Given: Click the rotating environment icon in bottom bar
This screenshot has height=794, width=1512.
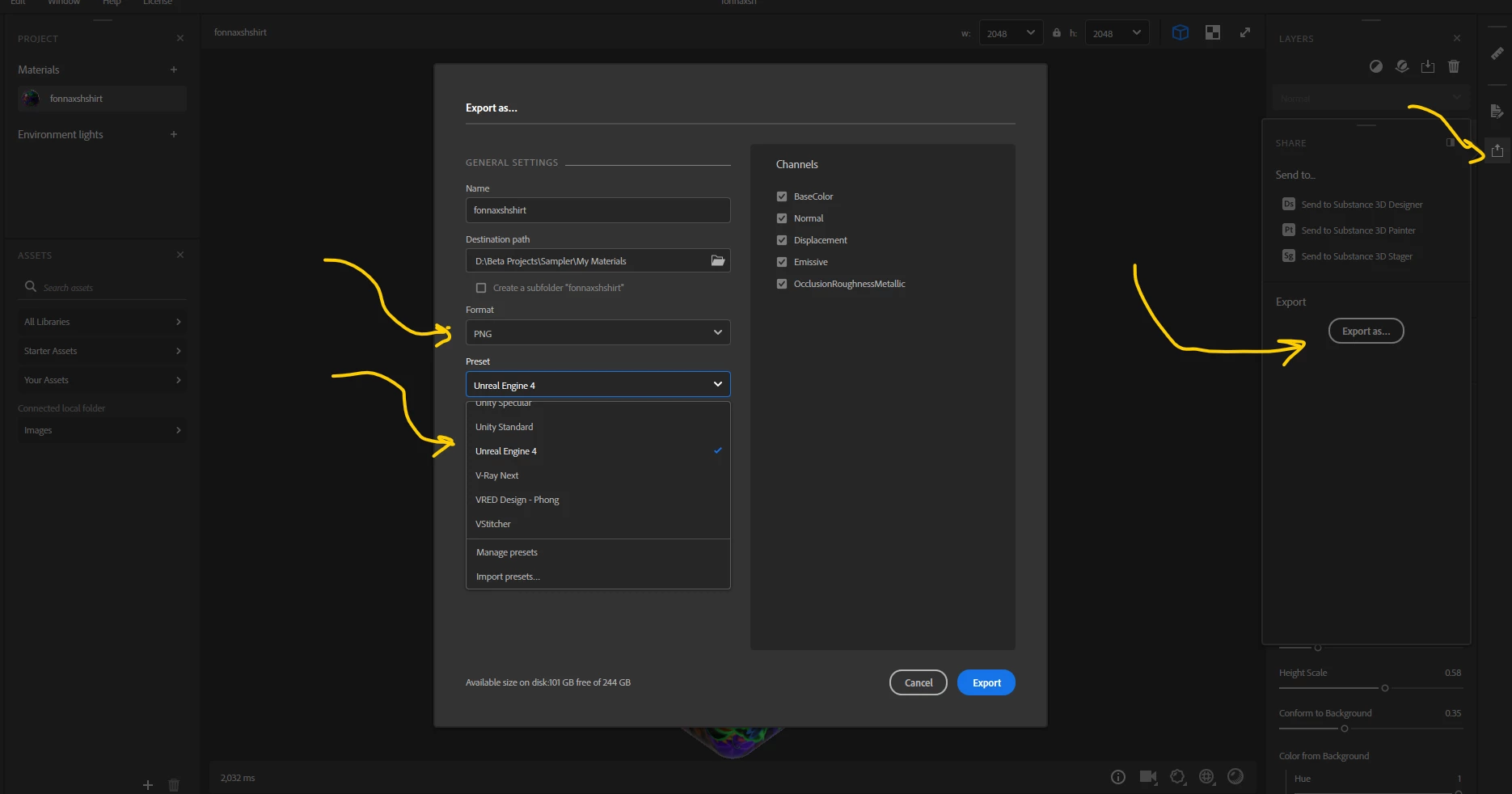Looking at the screenshot, I should [1178, 777].
